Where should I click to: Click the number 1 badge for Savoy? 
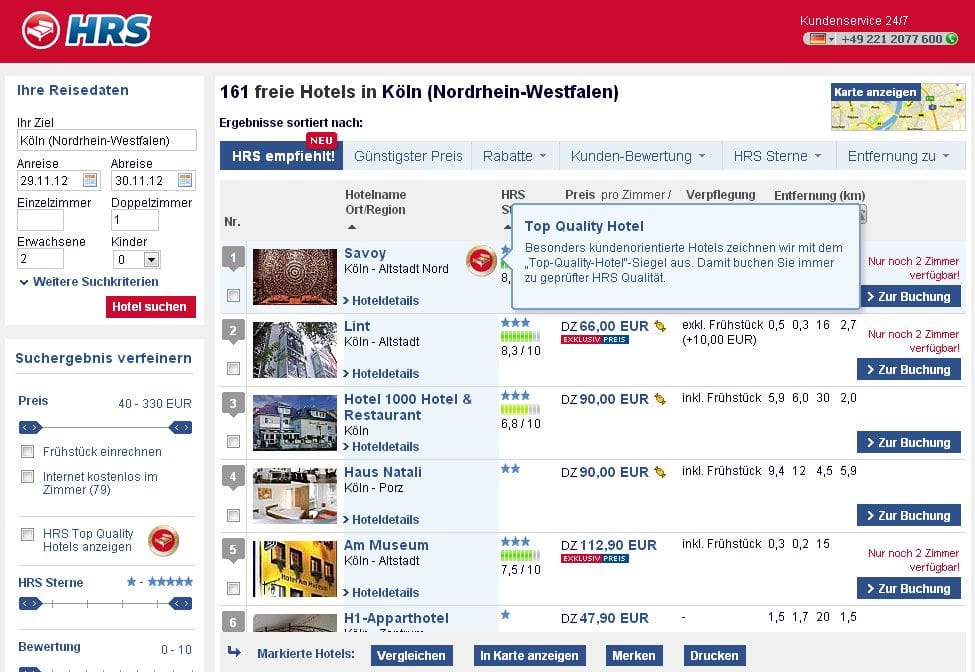click(233, 258)
